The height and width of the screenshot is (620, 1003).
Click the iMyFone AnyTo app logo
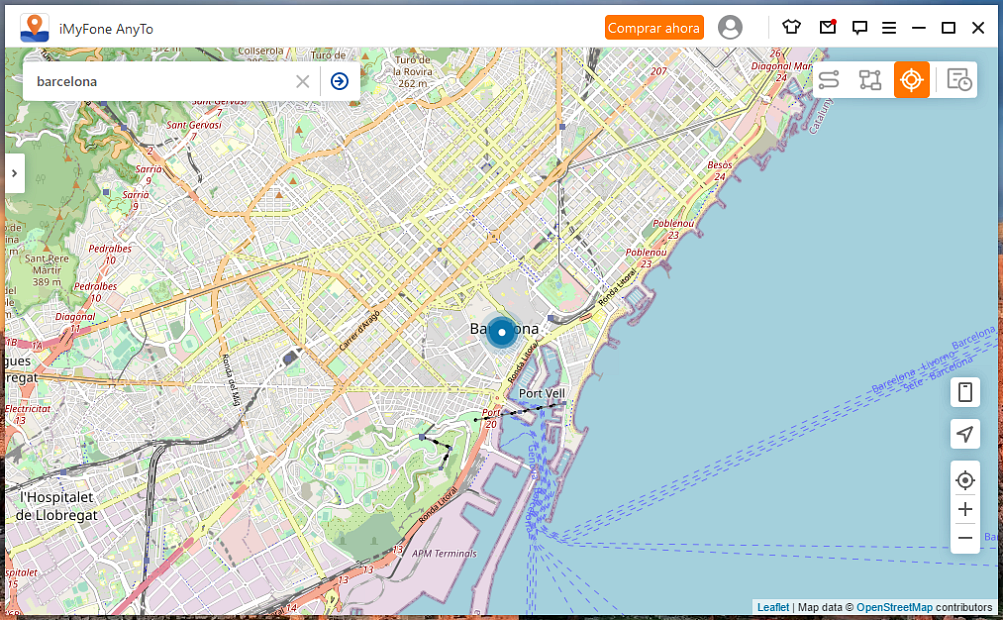(x=35, y=28)
